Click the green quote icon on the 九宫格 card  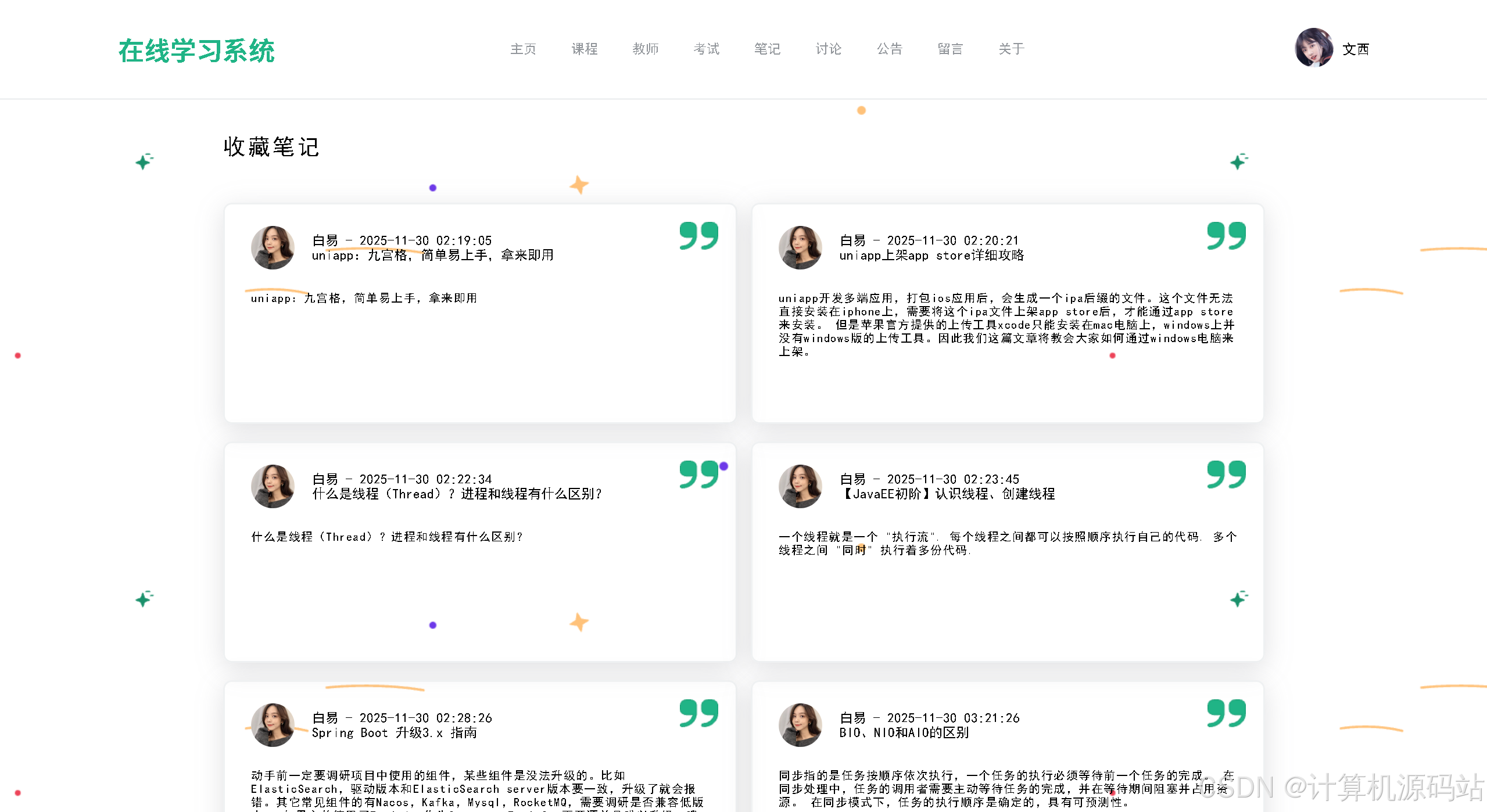[699, 235]
